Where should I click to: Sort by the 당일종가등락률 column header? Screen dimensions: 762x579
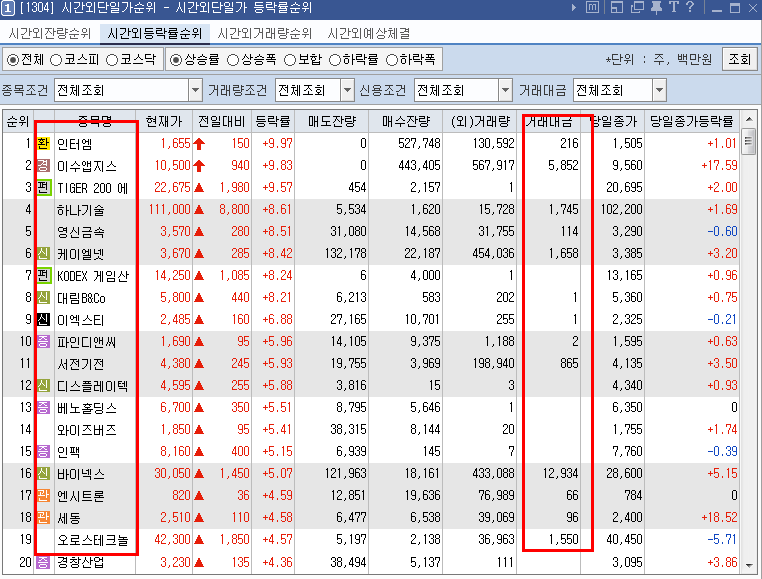[x=692, y=121]
